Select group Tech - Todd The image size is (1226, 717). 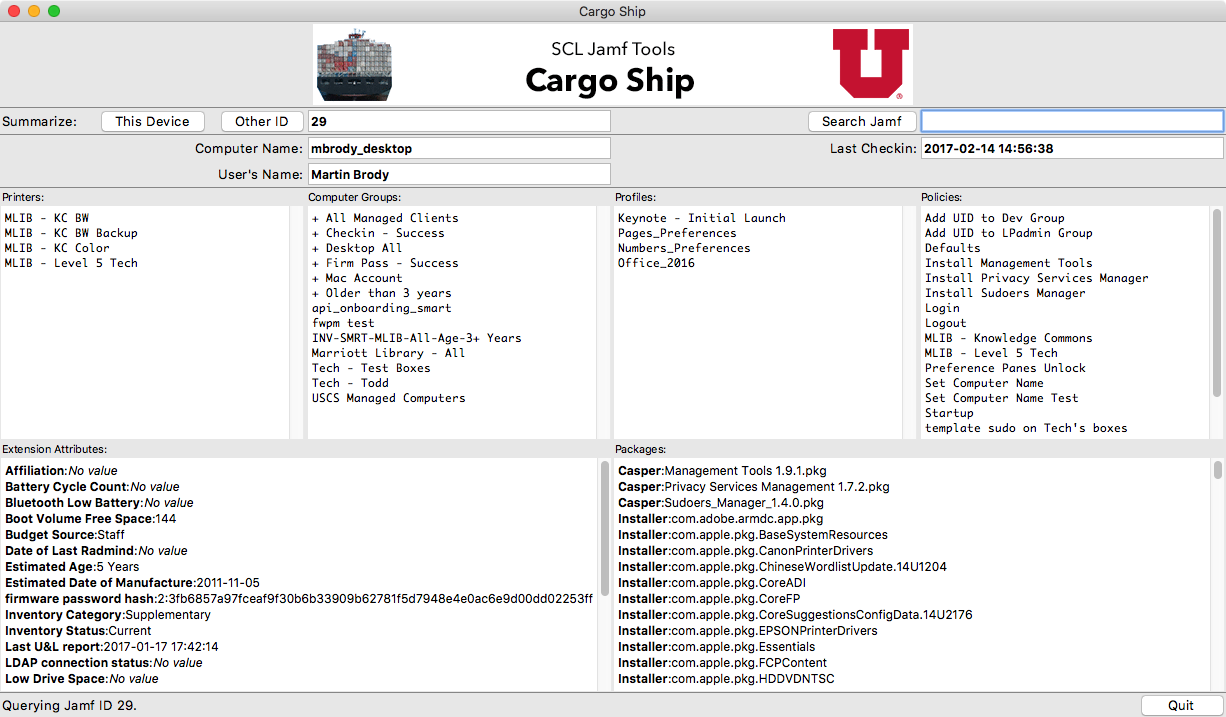[350, 383]
